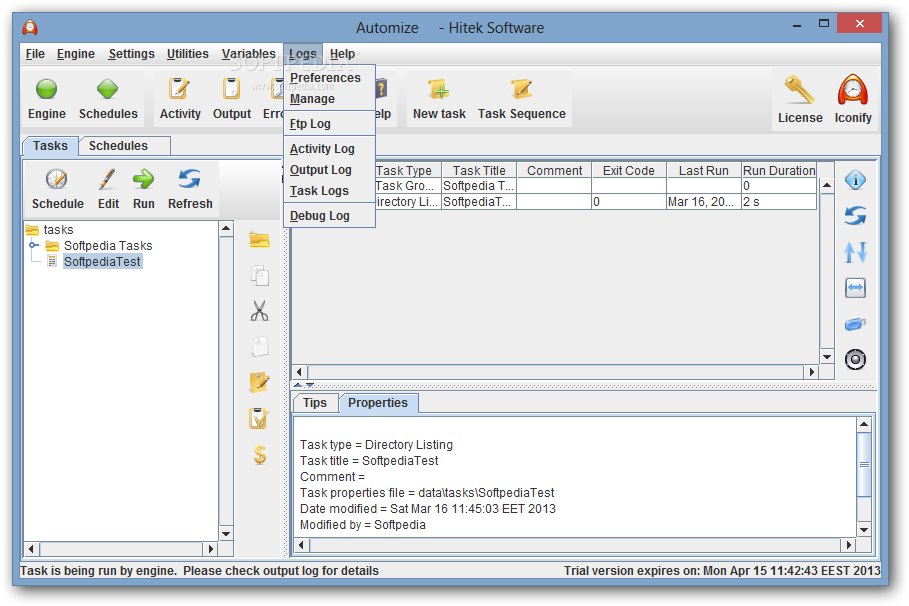Open Output Log from Logs menu
The width and height of the screenshot is (909, 606).
pyautogui.click(x=329, y=169)
